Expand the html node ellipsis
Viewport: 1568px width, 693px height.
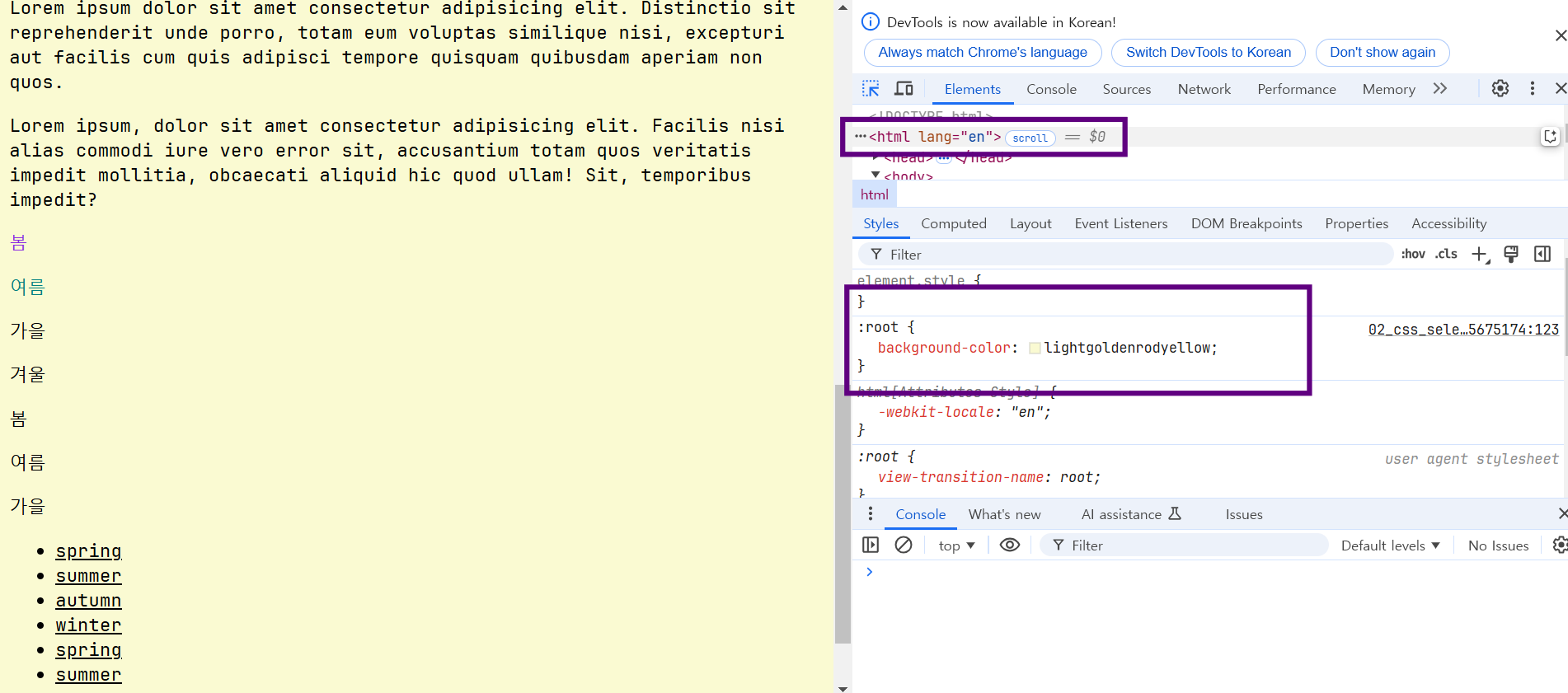[x=861, y=137]
